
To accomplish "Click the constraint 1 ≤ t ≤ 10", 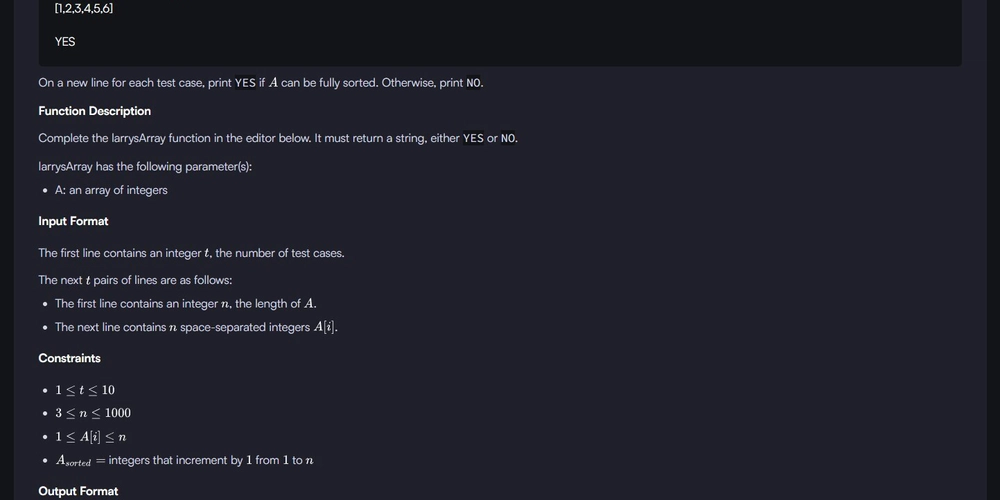I will pos(85,390).
